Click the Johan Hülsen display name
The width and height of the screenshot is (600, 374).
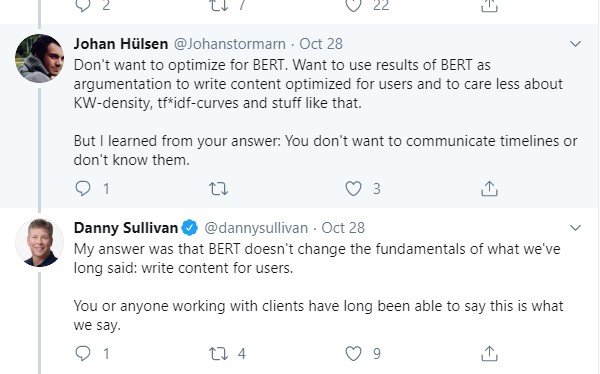click(x=121, y=44)
